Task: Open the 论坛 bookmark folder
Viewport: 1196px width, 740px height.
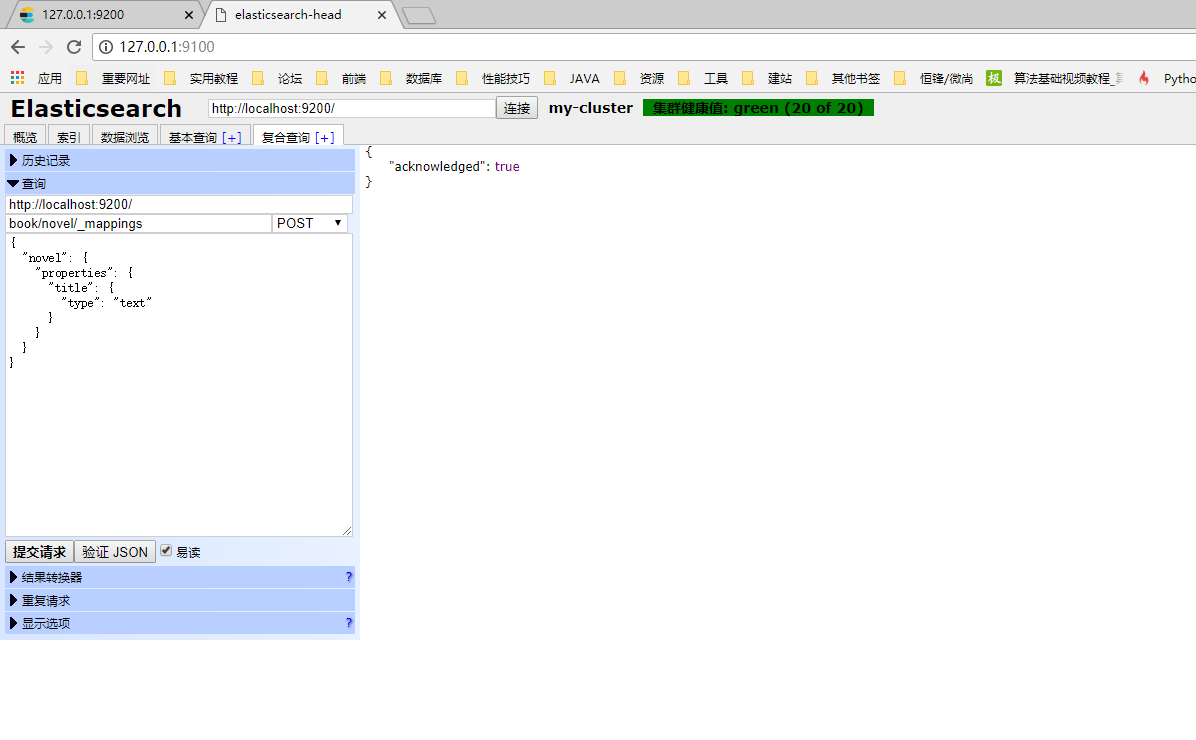Action: [x=278, y=79]
